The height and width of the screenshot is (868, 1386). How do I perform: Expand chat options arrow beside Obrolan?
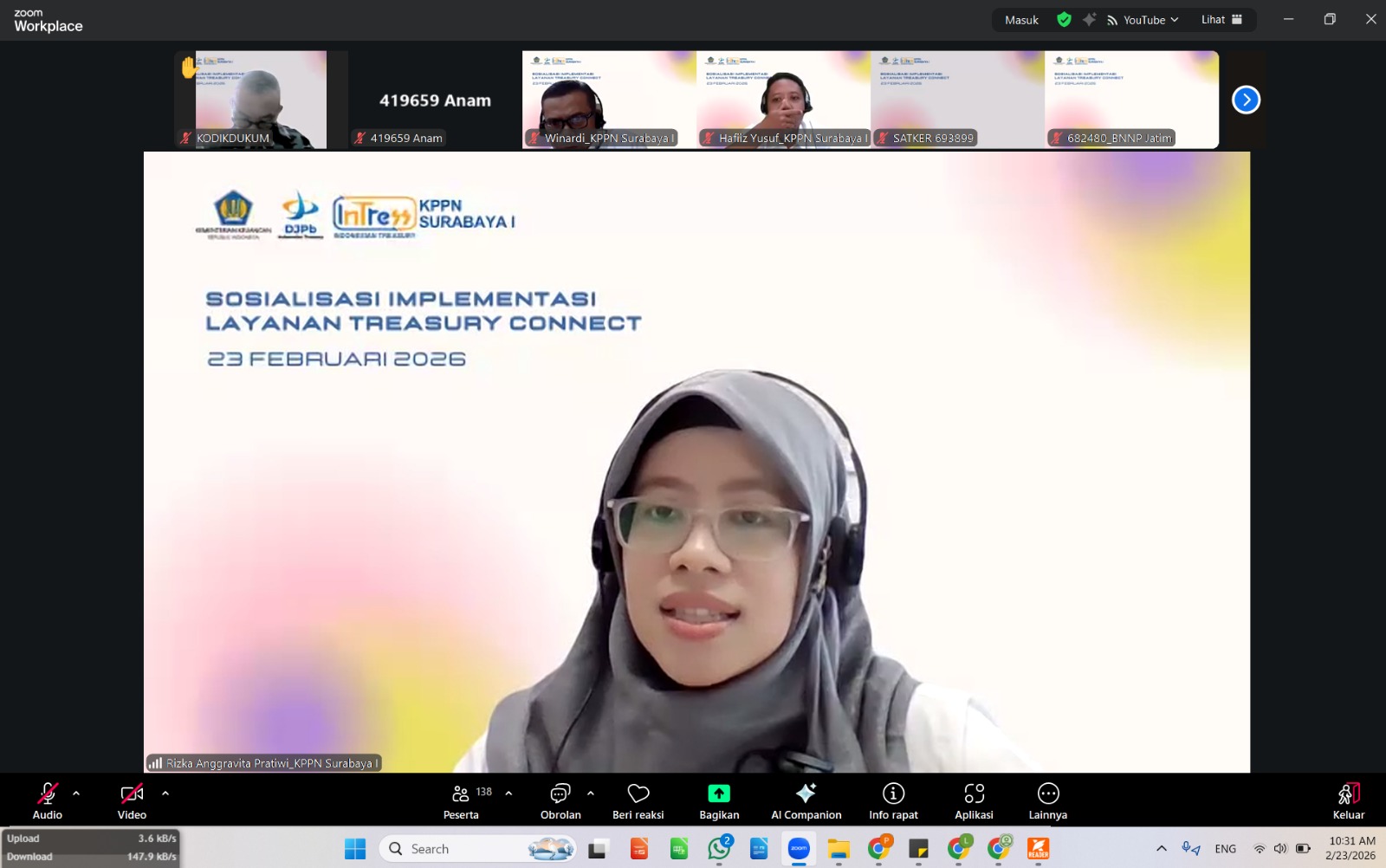click(591, 793)
